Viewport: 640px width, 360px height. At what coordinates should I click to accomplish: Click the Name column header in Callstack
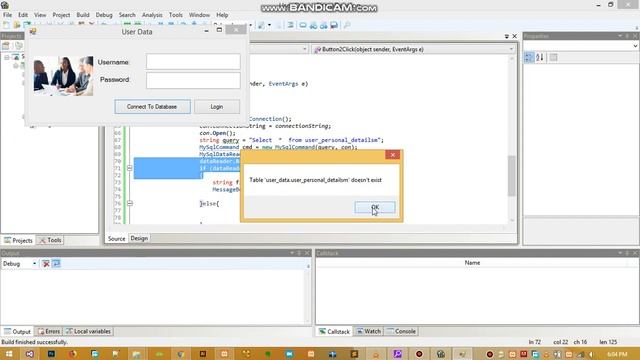(472, 263)
